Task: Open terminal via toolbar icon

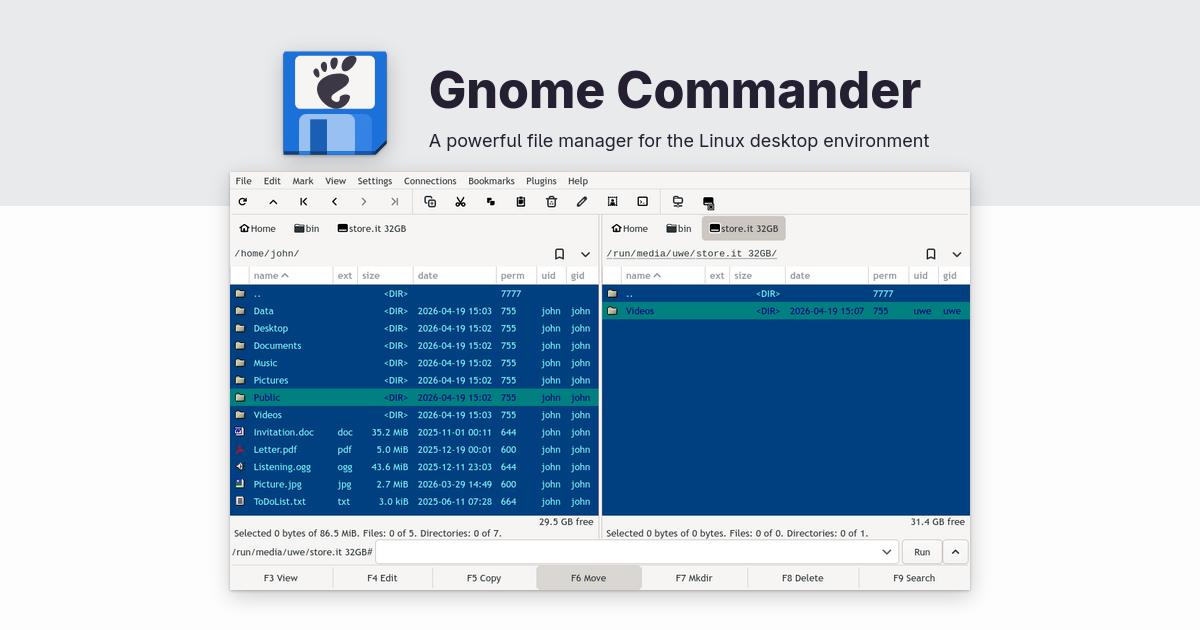Action: 643,202
